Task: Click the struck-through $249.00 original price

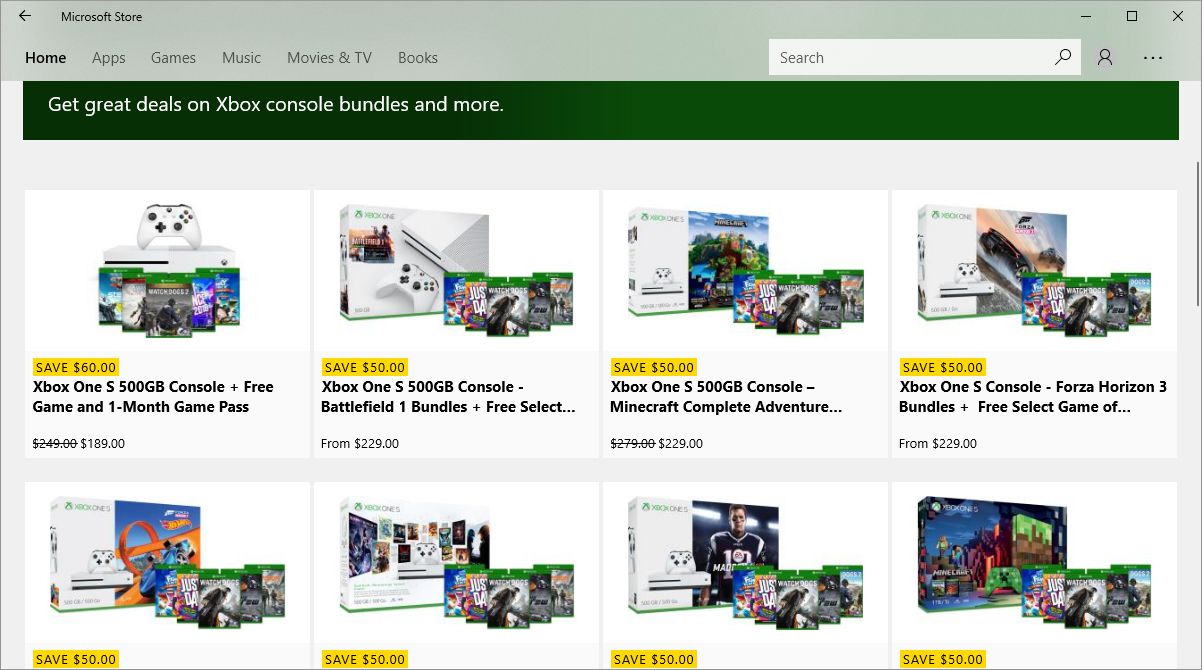Action: (x=55, y=443)
